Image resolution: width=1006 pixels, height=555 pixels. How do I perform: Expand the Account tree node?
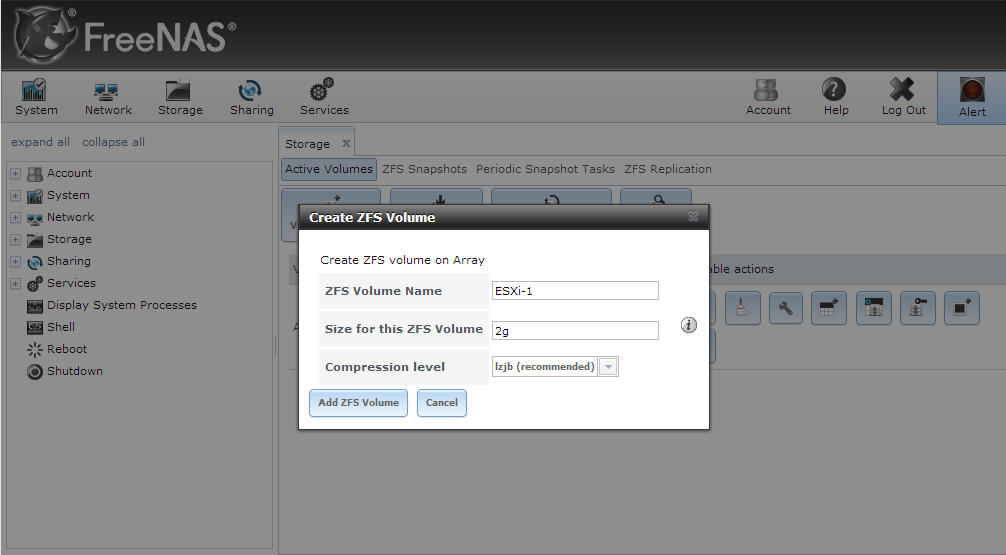15,173
